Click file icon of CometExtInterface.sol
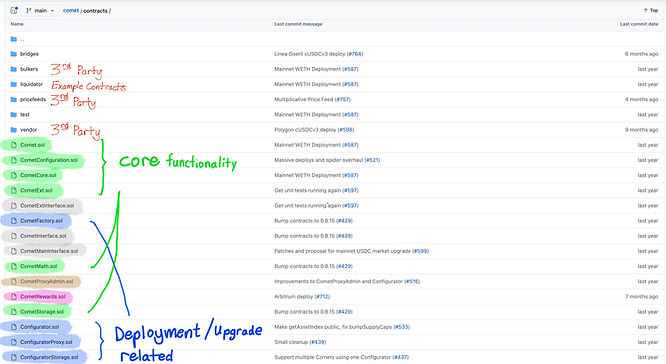666x364 pixels. coord(14,206)
